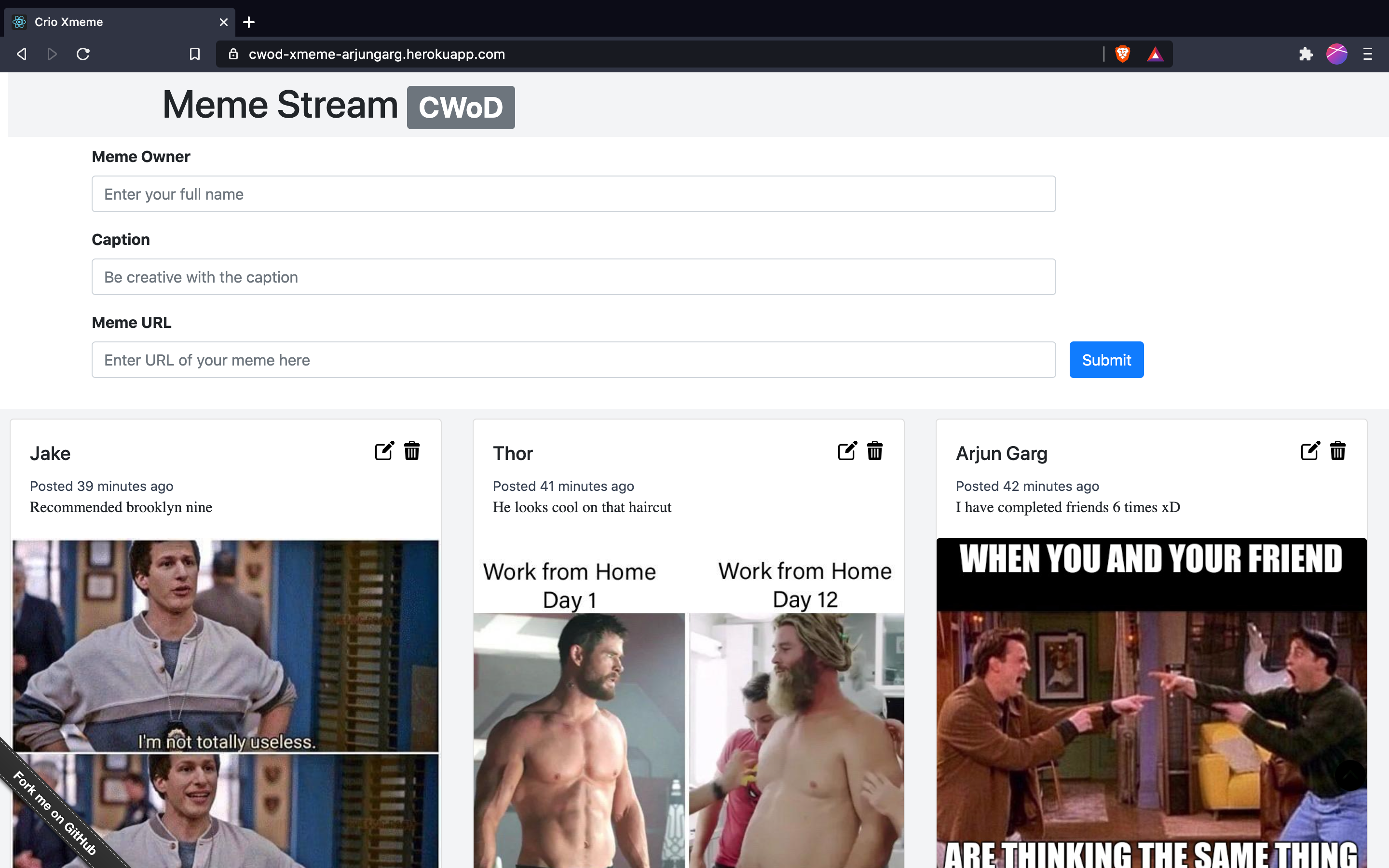Edit Arjun Garg's meme post

(1310, 451)
